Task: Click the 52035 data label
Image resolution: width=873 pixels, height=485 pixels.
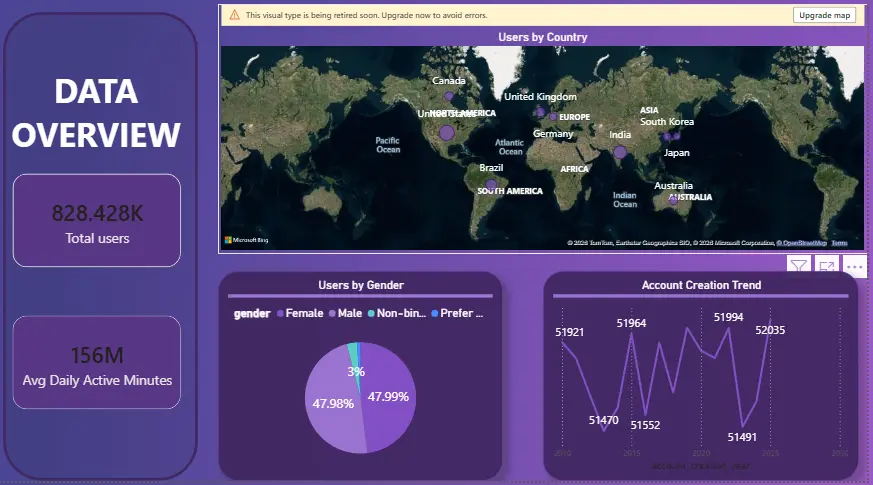Action: tap(770, 330)
